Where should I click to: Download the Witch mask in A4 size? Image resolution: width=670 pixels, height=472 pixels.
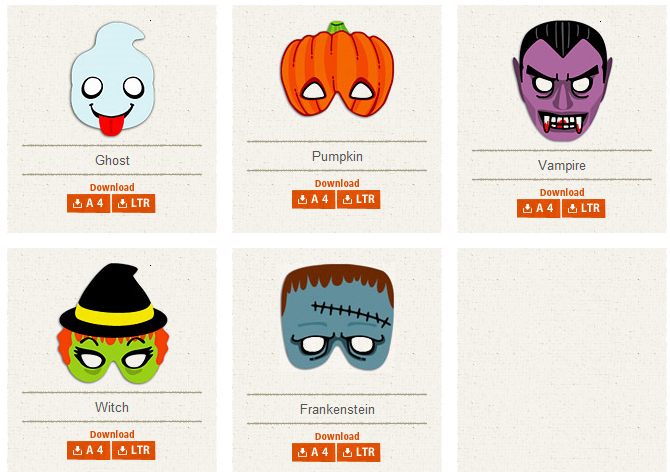(x=88, y=450)
